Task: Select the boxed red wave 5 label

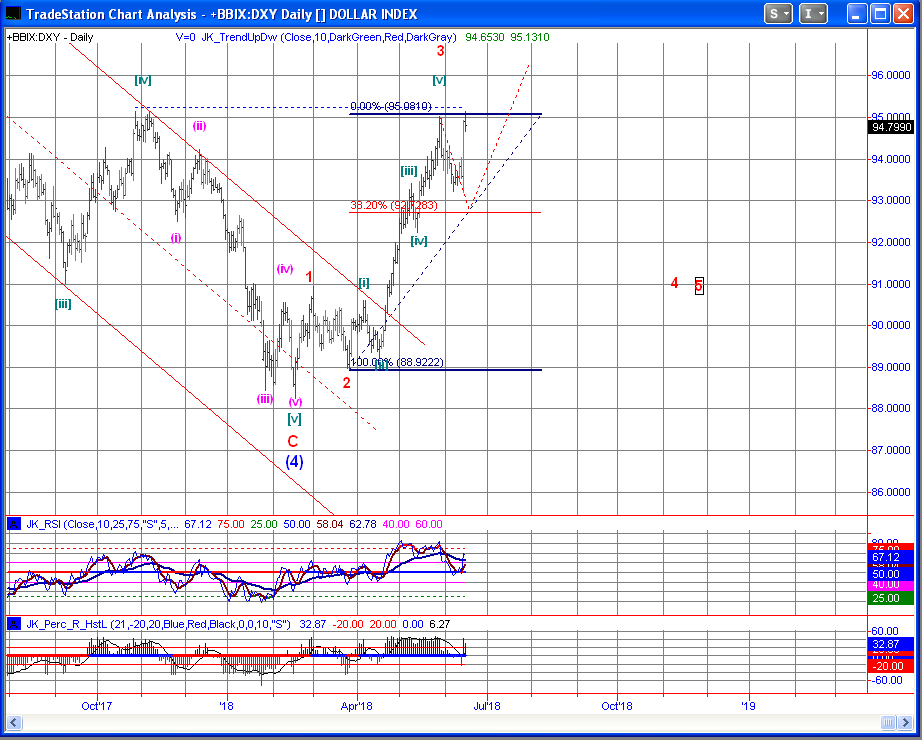Action: click(x=699, y=285)
